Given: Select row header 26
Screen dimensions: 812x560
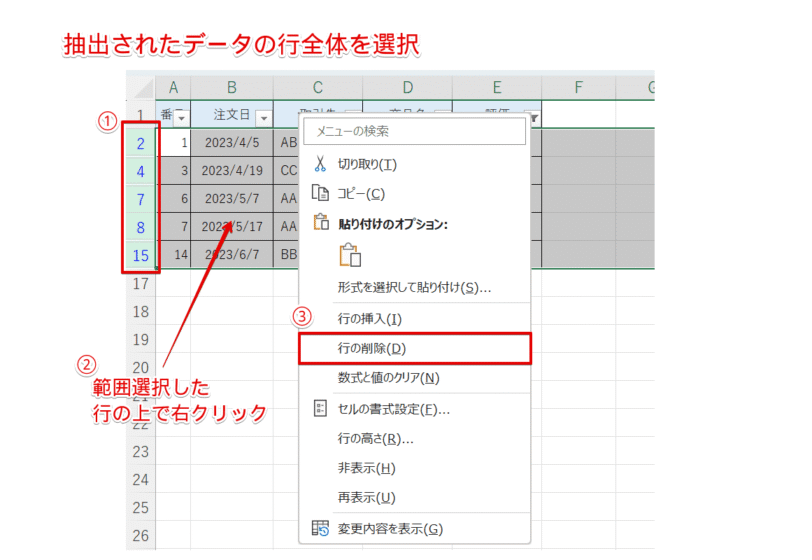Looking at the screenshot, I should point(140,536).
